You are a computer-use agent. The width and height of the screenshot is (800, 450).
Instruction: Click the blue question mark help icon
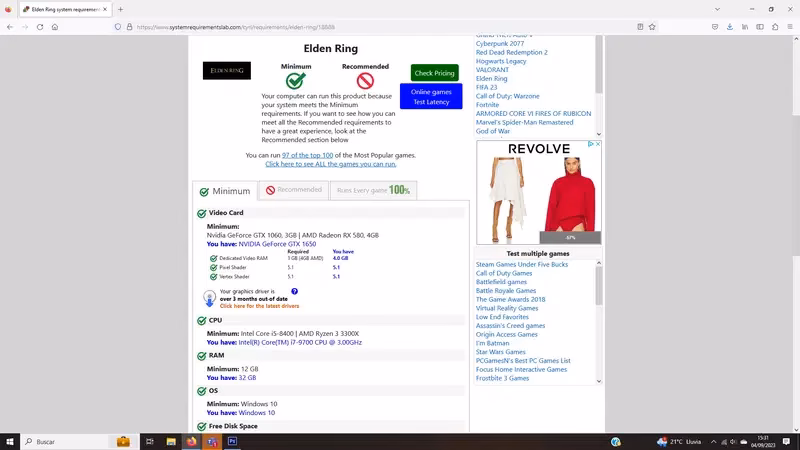click(294, 291)
